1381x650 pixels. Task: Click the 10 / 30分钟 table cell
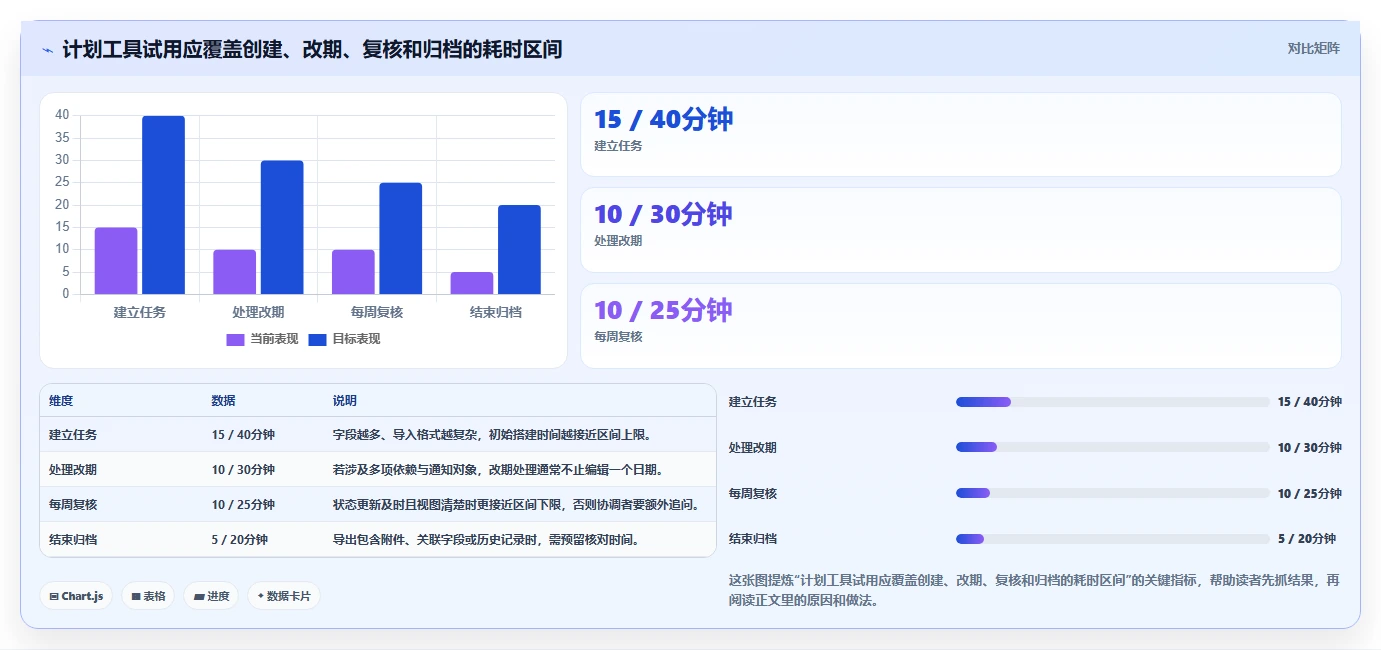tap(243, 470)
